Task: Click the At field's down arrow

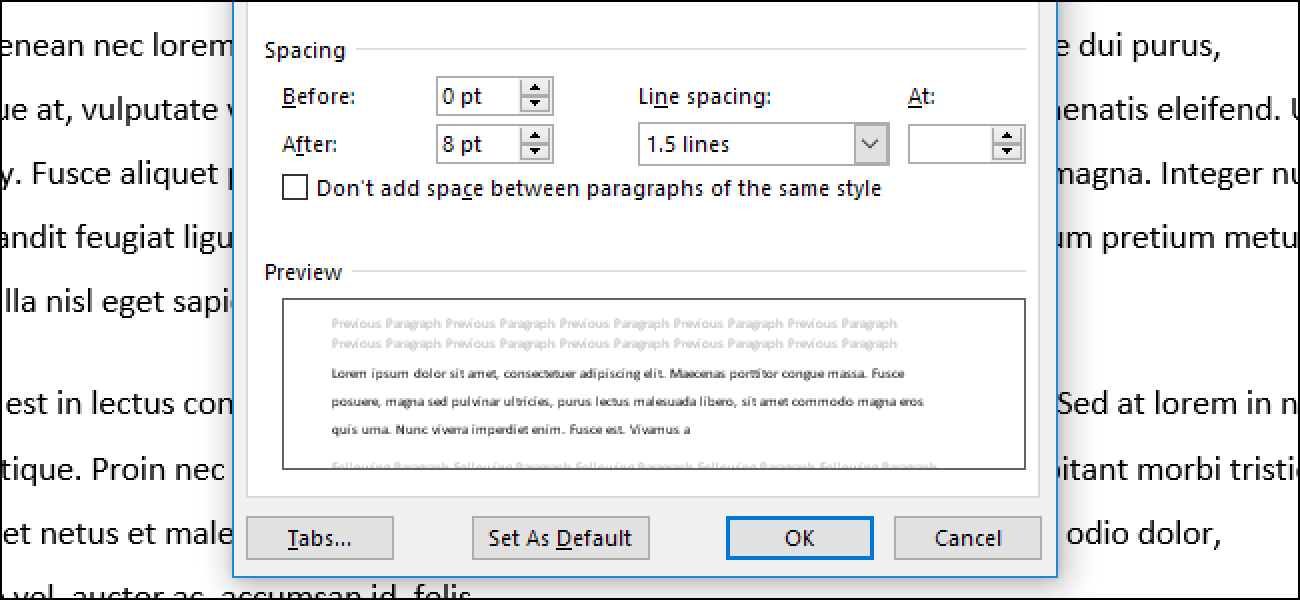Action: 1007,152
